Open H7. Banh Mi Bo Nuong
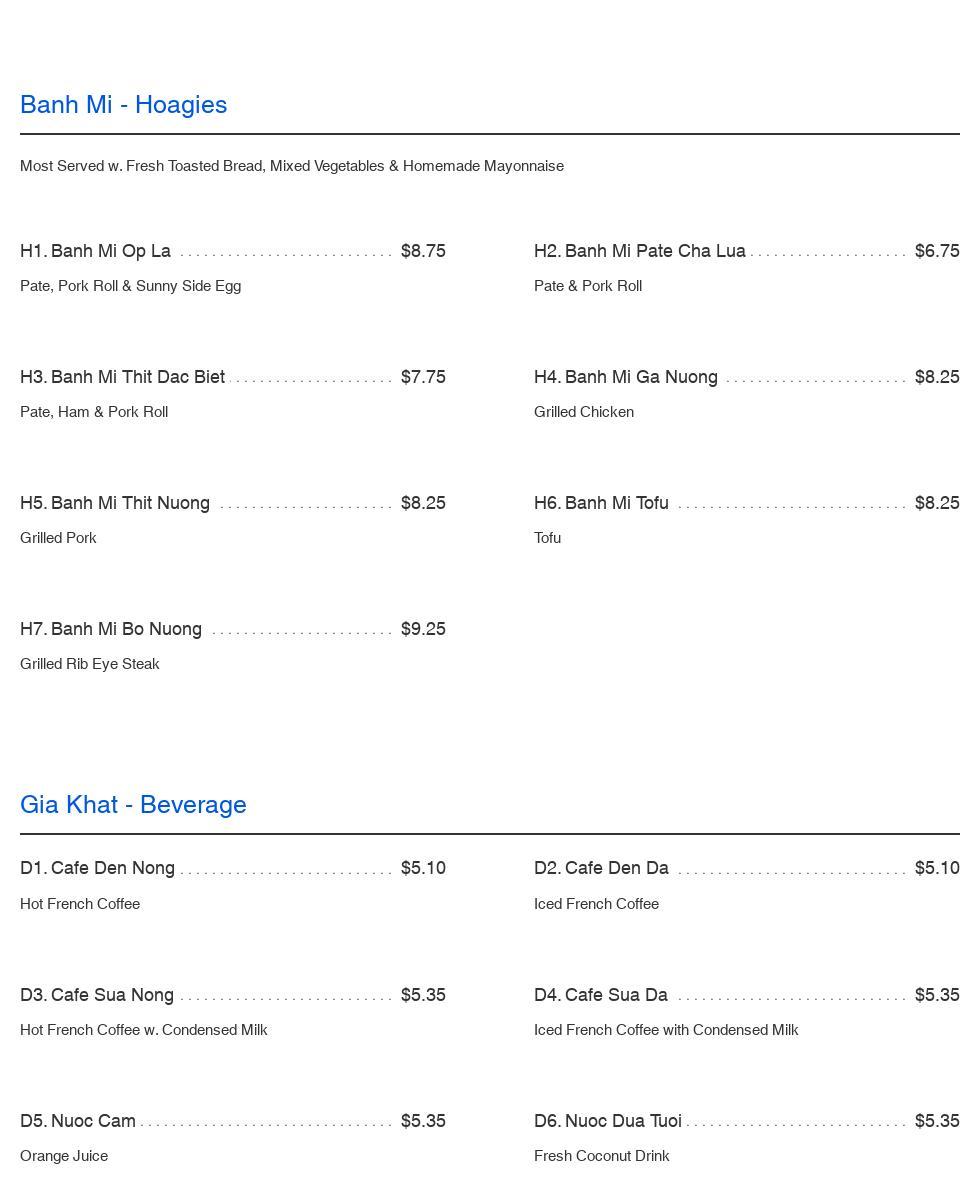 [x=111, y=629]
